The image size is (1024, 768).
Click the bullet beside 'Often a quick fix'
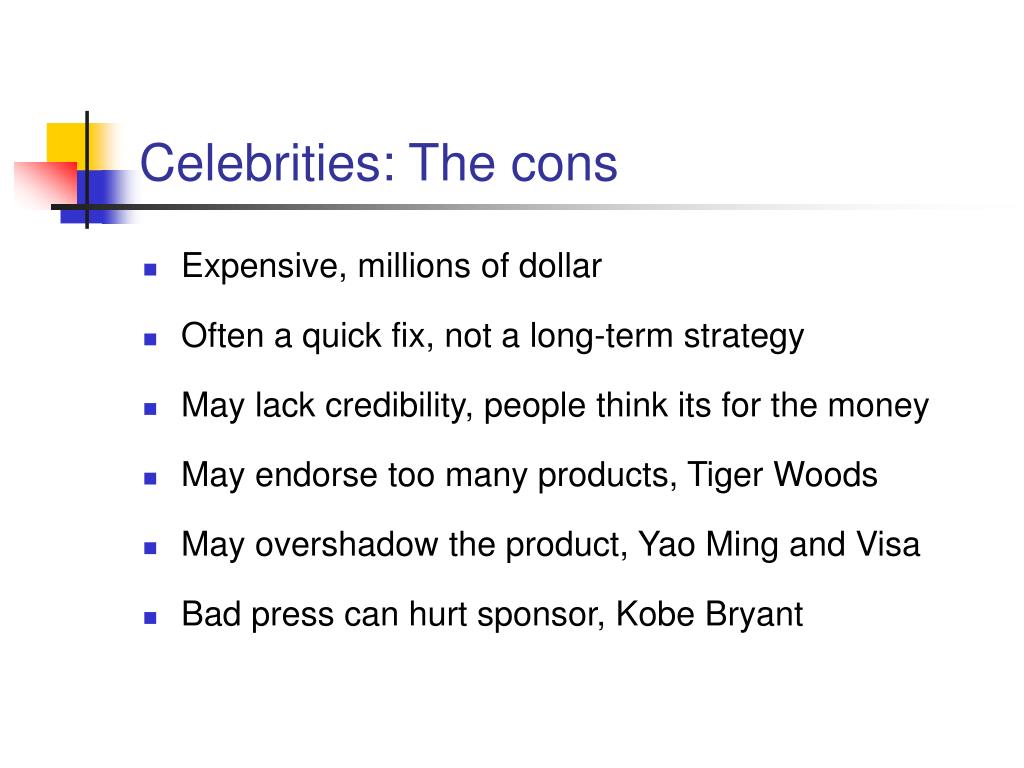150,339
